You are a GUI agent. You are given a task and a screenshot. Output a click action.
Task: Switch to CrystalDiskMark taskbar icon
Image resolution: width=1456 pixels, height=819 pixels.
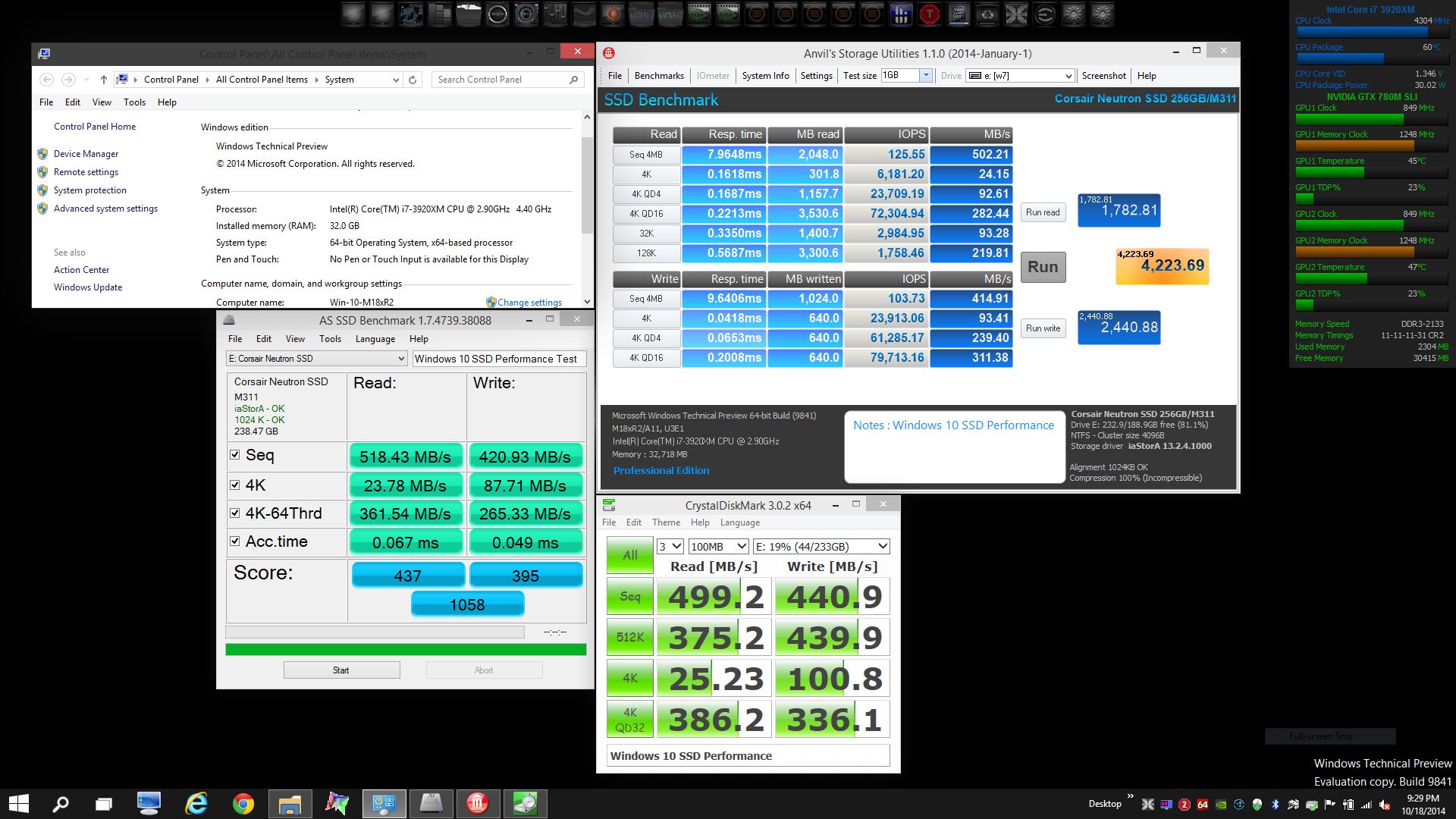tap(525, 804)
